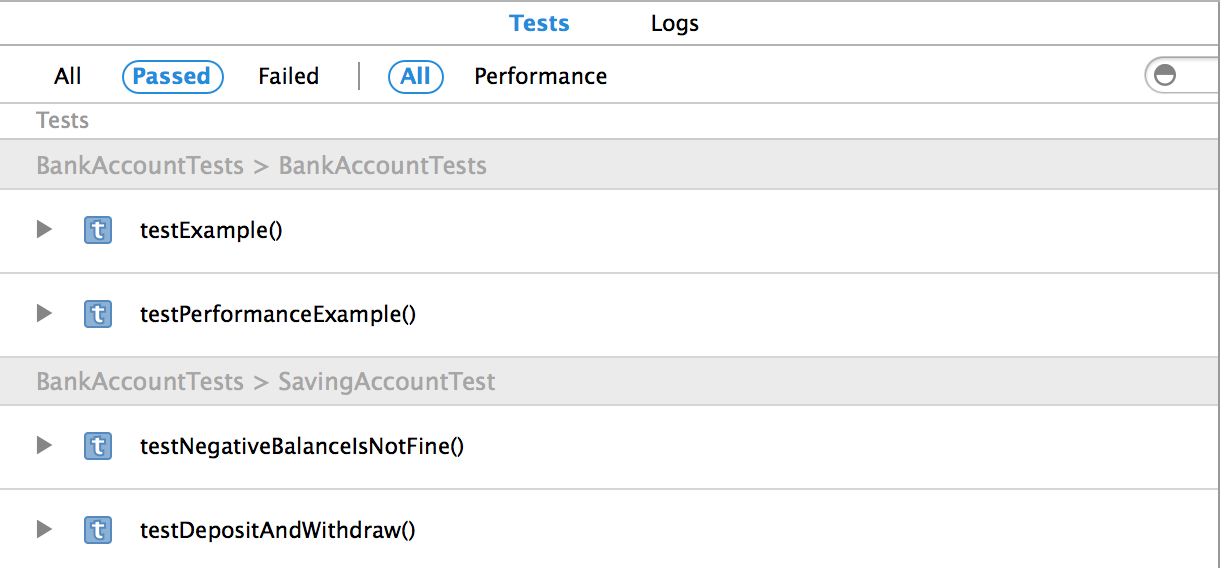The height and width of the screenshot is (568, 1220).
Task: Expand the testNegativeBalanceIsNotFine() row
Action: click(43, 446)
